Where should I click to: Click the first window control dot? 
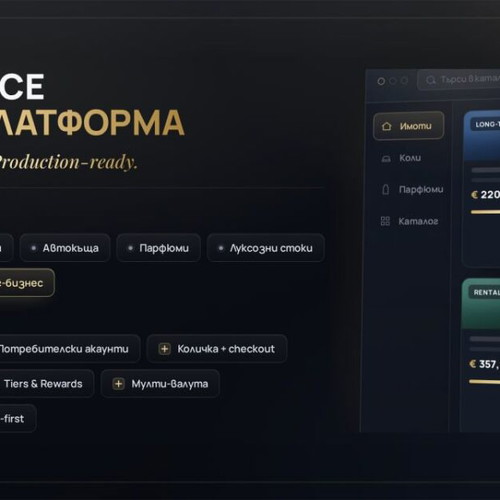tap(381, 81)
